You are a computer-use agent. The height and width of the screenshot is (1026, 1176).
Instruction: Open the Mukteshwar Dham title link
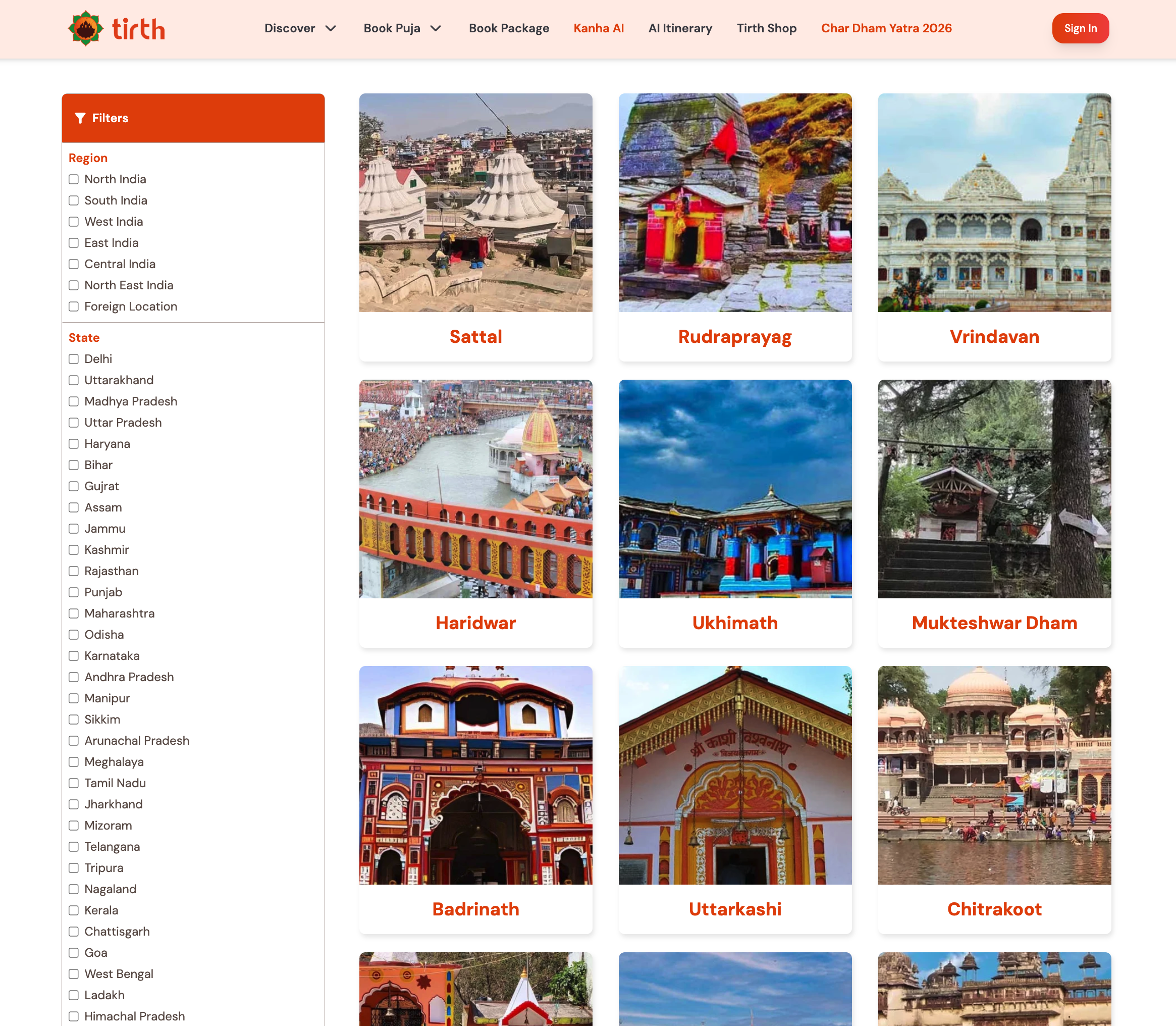click(x=994, y=623)
